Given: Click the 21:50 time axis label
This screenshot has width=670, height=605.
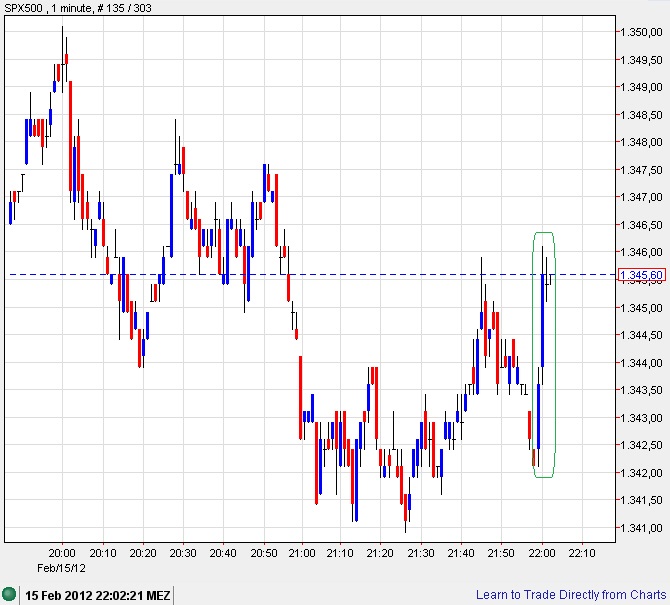Looking at the screenshot, I should click(501, 553).
